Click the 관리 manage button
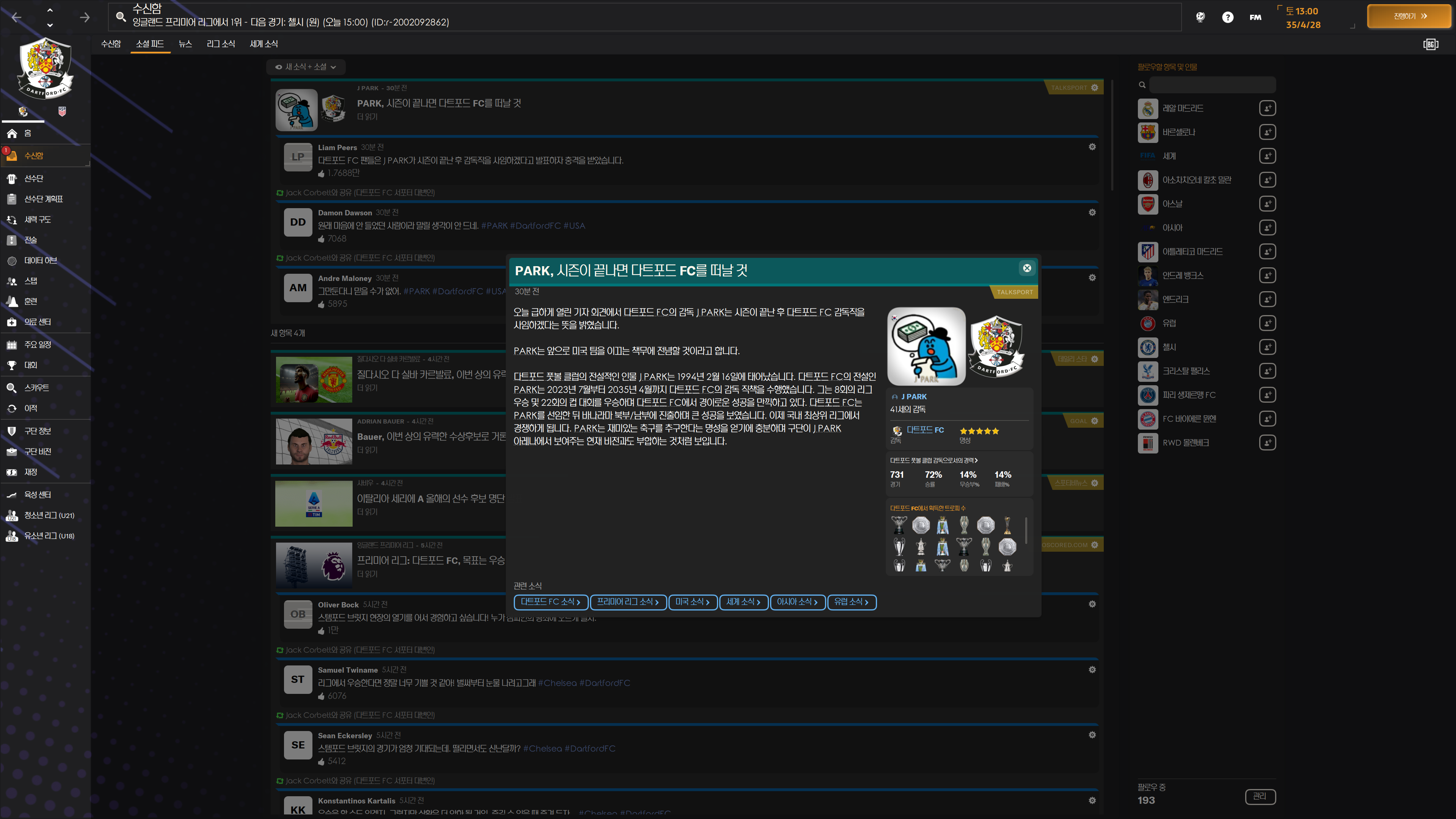 1260,796
